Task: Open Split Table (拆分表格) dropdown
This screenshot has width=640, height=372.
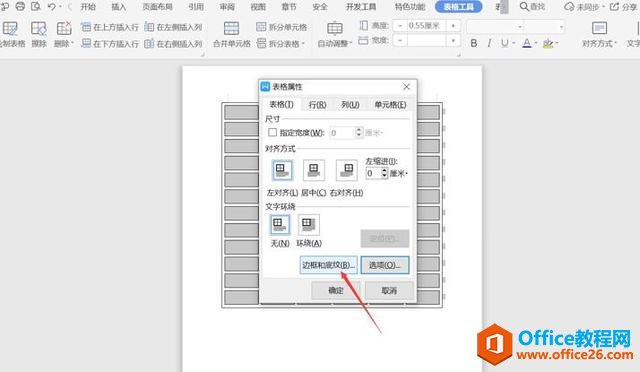Action: 281,43
